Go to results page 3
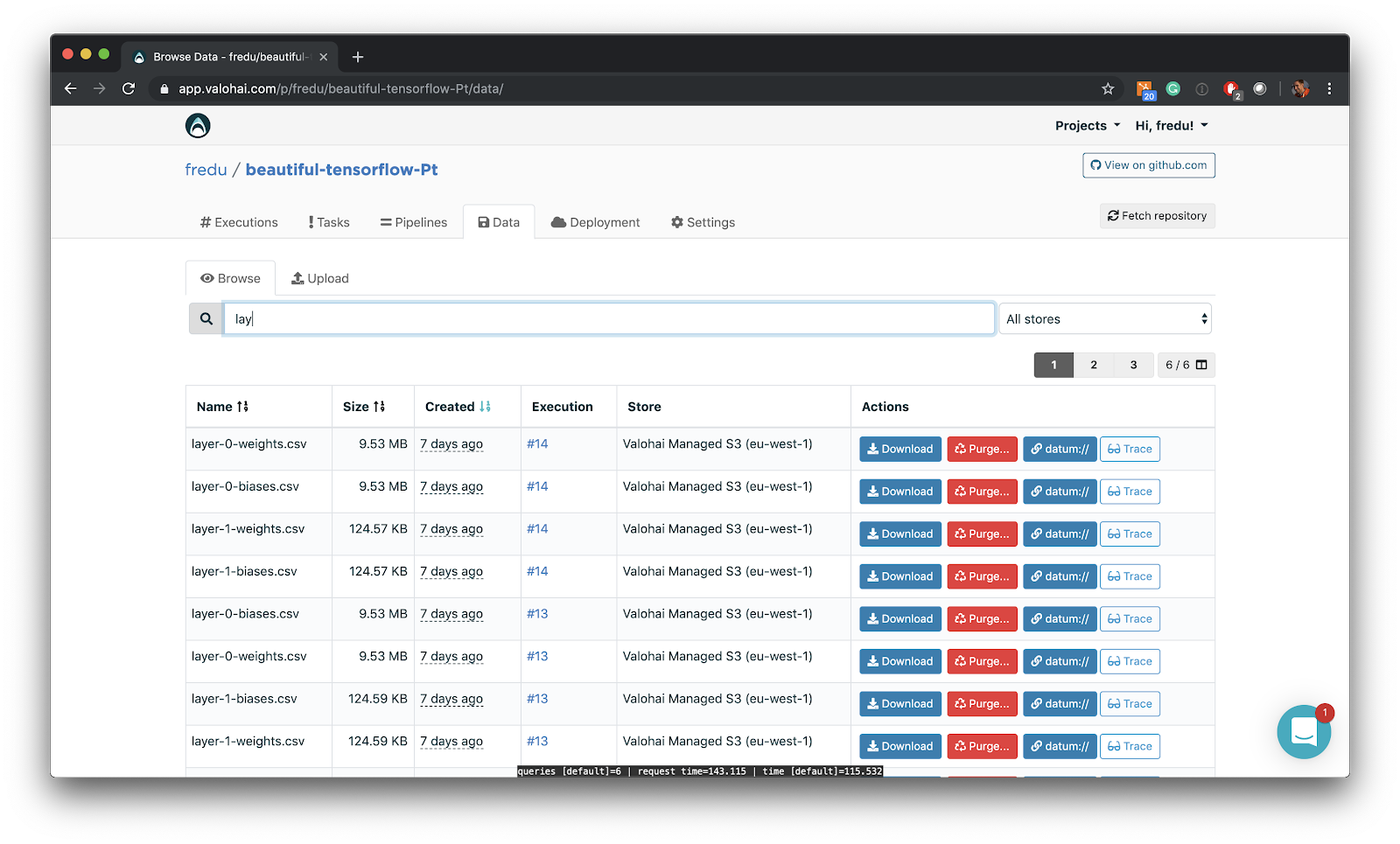1400x844 pixels. pos(1134,365)
